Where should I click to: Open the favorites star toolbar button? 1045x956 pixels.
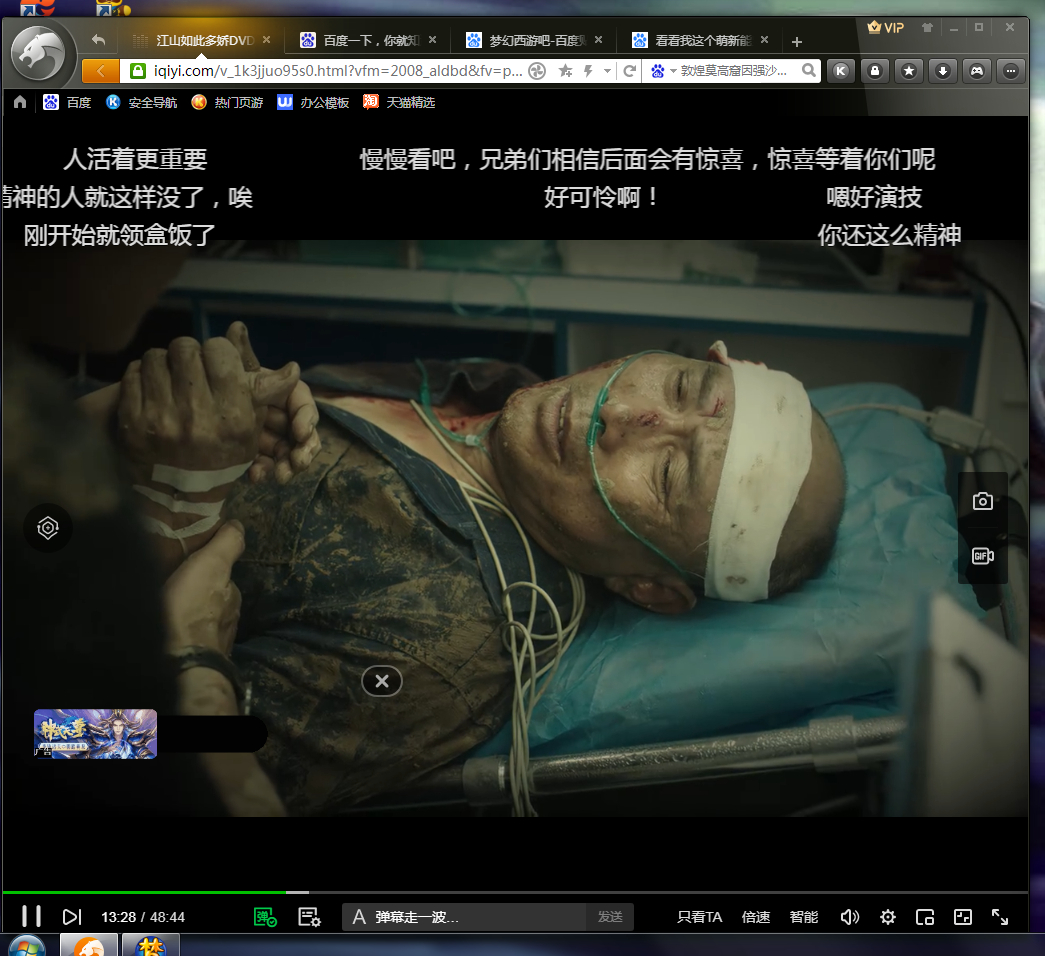point(909,71)
